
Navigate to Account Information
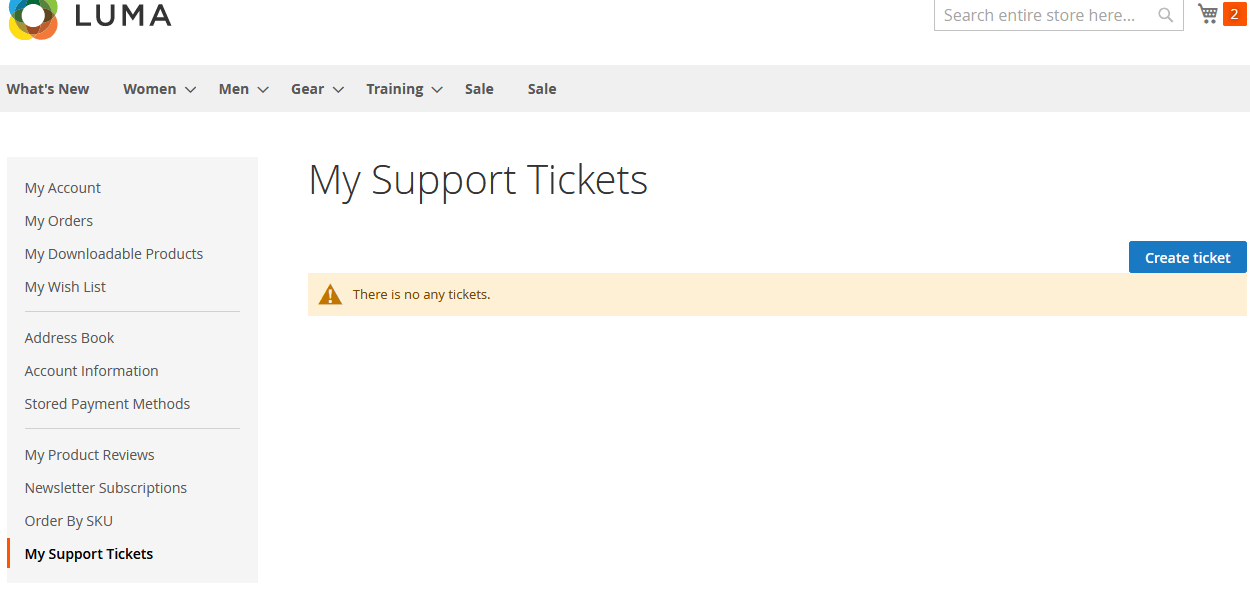pyautogui.click(x=92, y=371)
